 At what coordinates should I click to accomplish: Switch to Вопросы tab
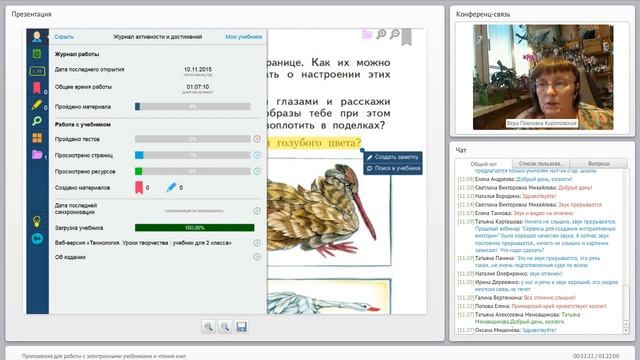[599, 164]
